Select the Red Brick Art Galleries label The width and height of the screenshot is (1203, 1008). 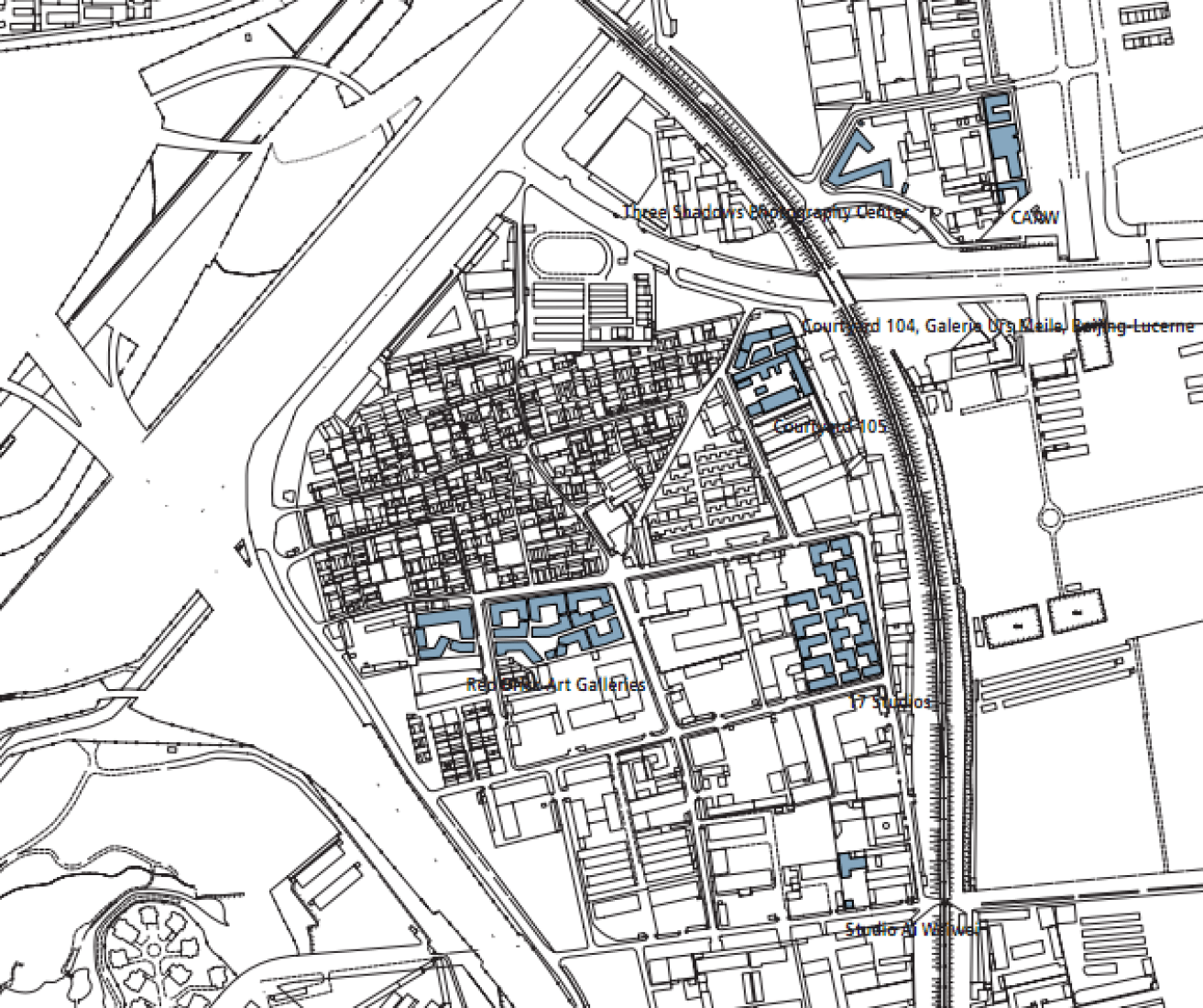click(x=557, y=685)
